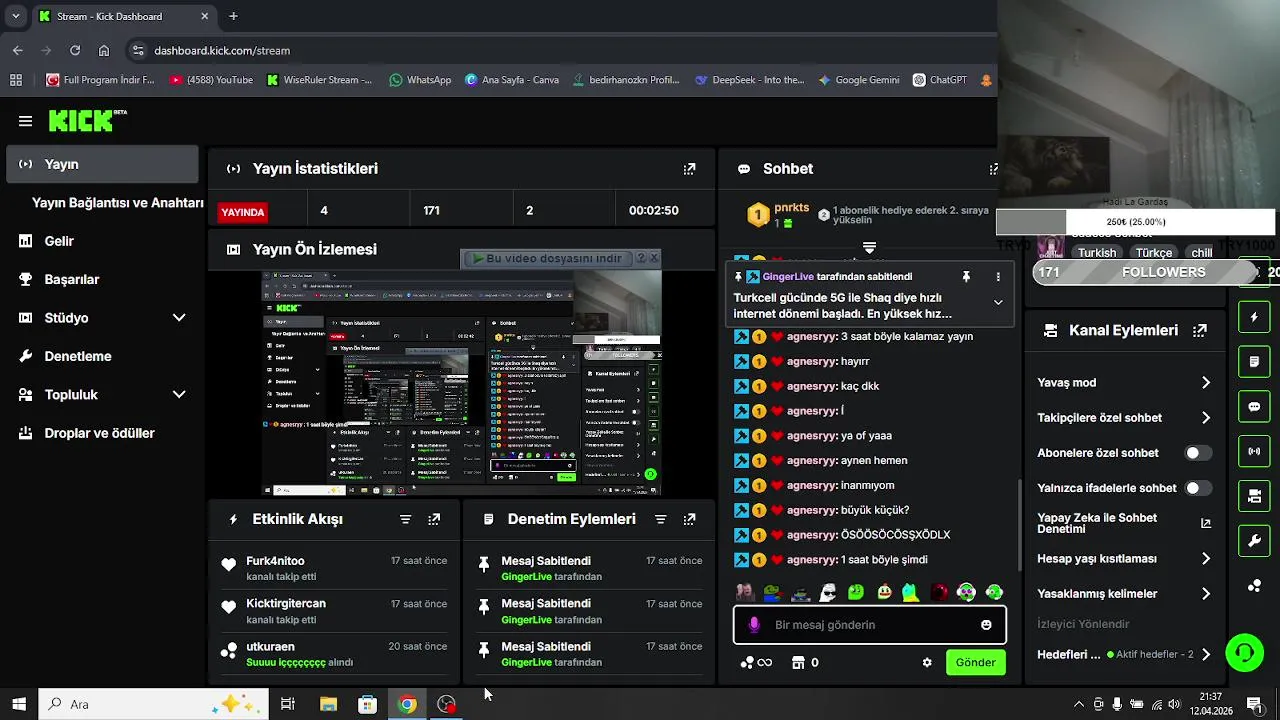Viewport: 1280px width, 720px height.
Task: Reload the browser page
Action: [75, 50]
